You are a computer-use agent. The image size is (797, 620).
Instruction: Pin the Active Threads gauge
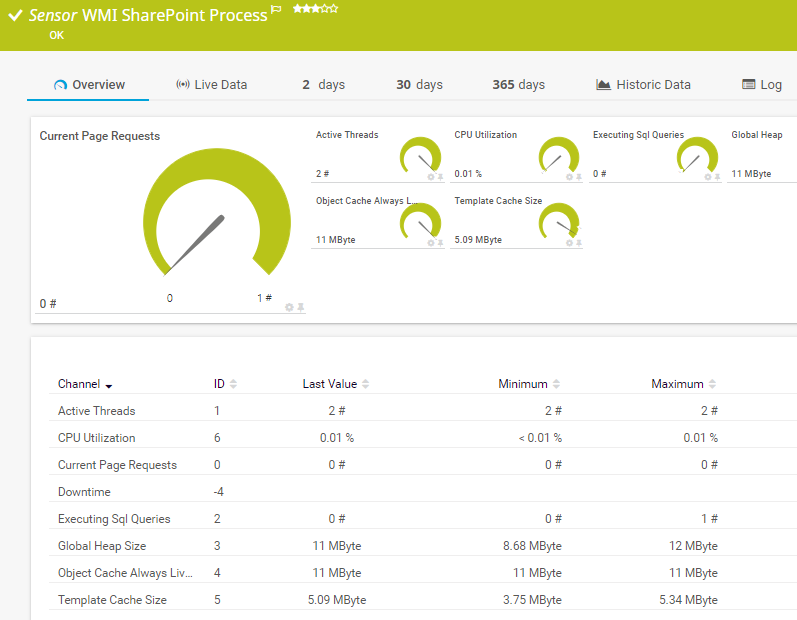point(440,177)
